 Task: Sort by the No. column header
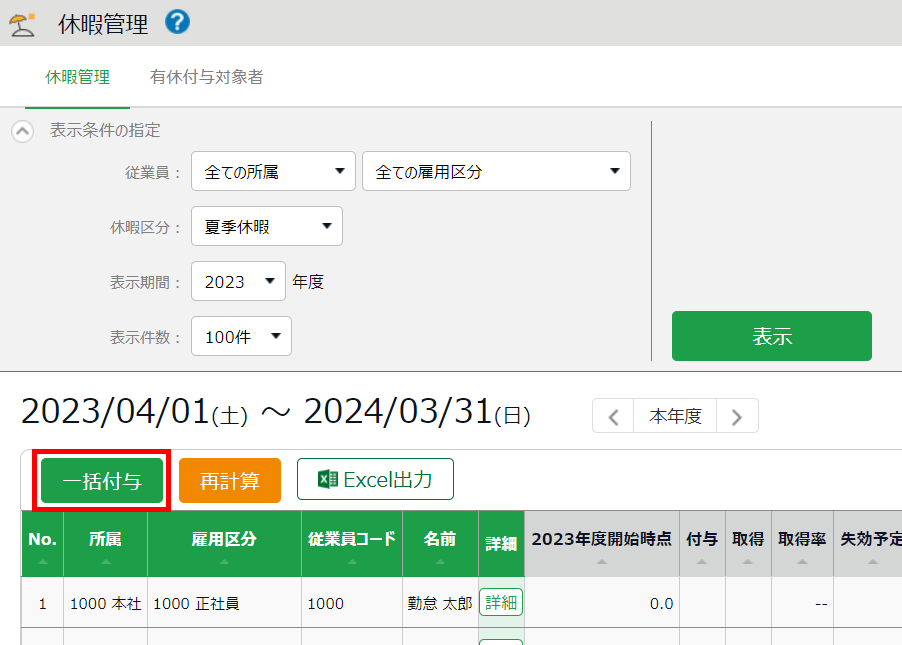[43, 544]
